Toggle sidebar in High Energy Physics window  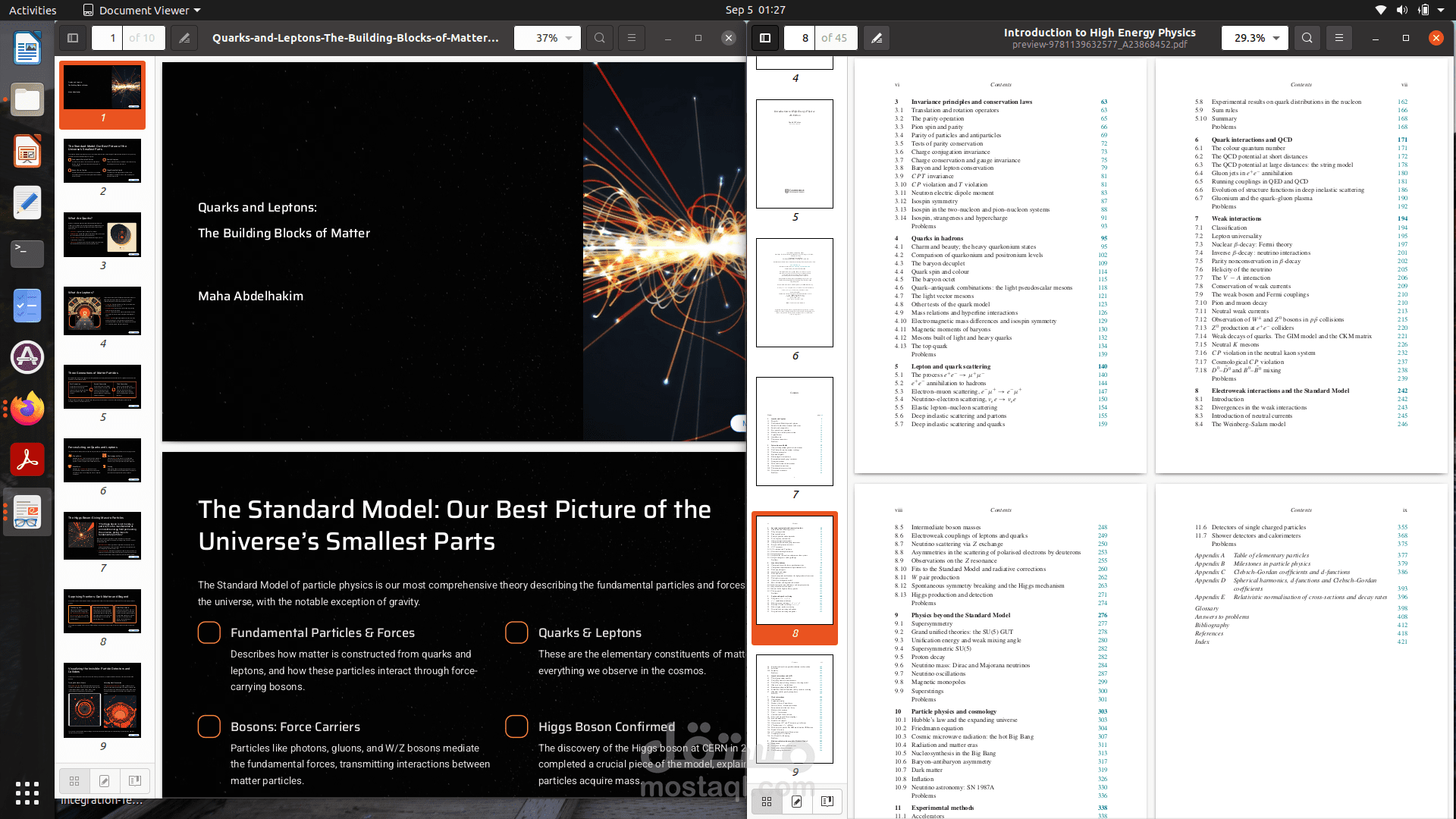[x=765, y=38]
